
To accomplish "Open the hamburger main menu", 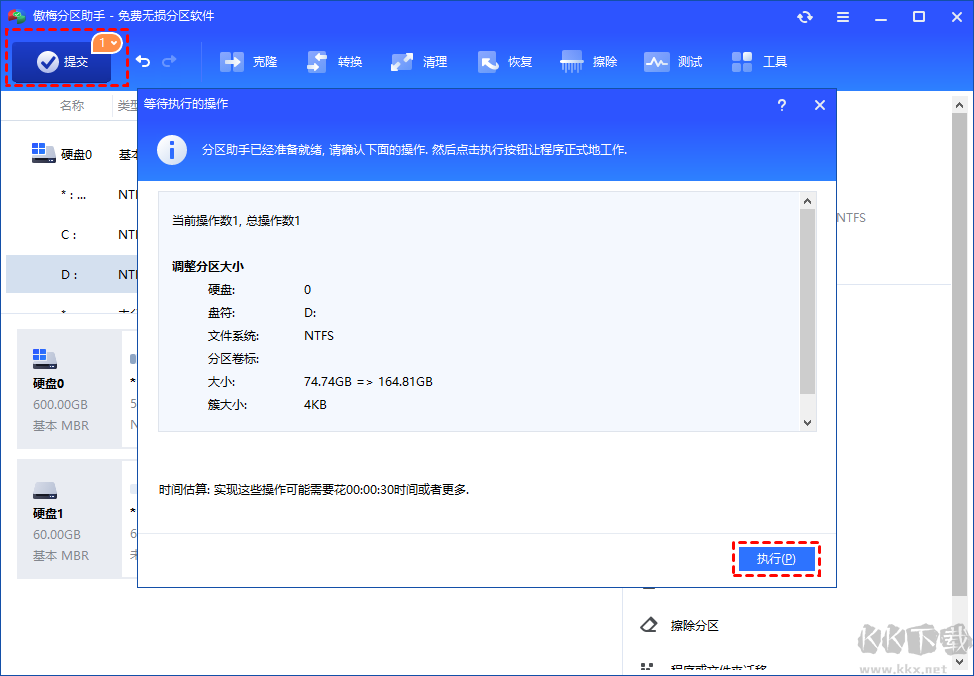I will pos(843,16).
